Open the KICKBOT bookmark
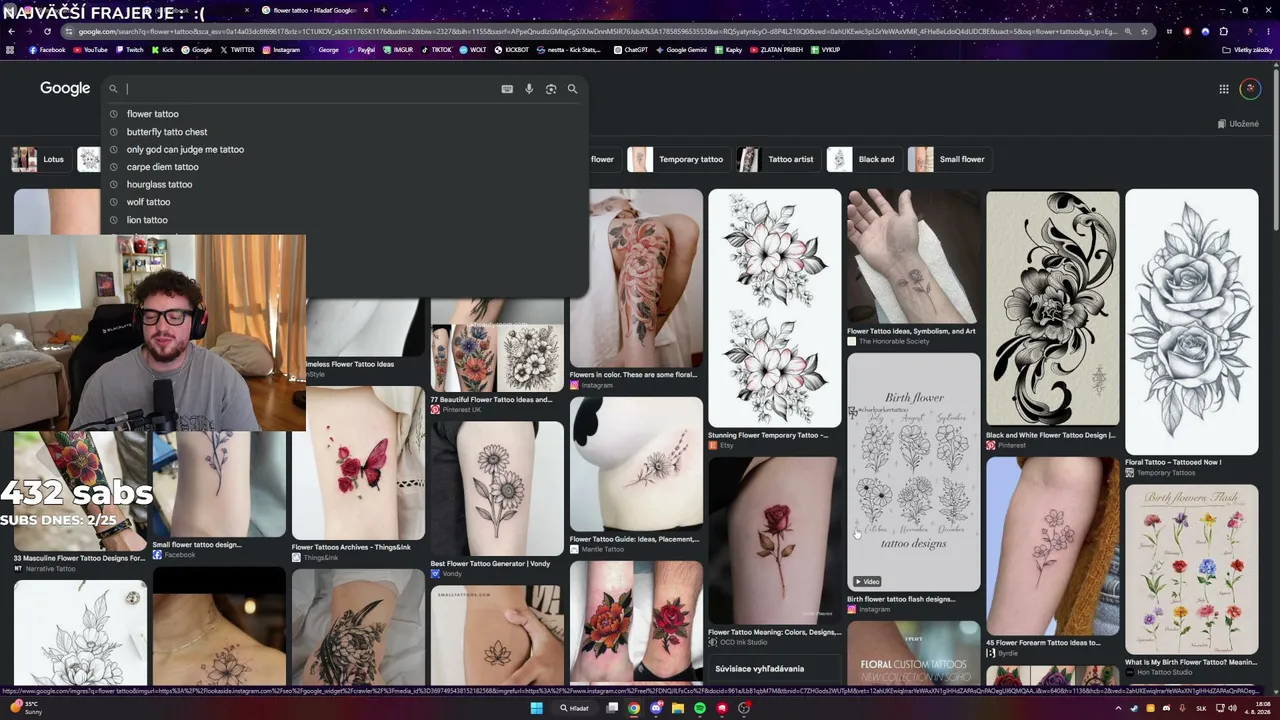Image resolution: width=1280 pixels, height=720 pixels. (511, 50)
